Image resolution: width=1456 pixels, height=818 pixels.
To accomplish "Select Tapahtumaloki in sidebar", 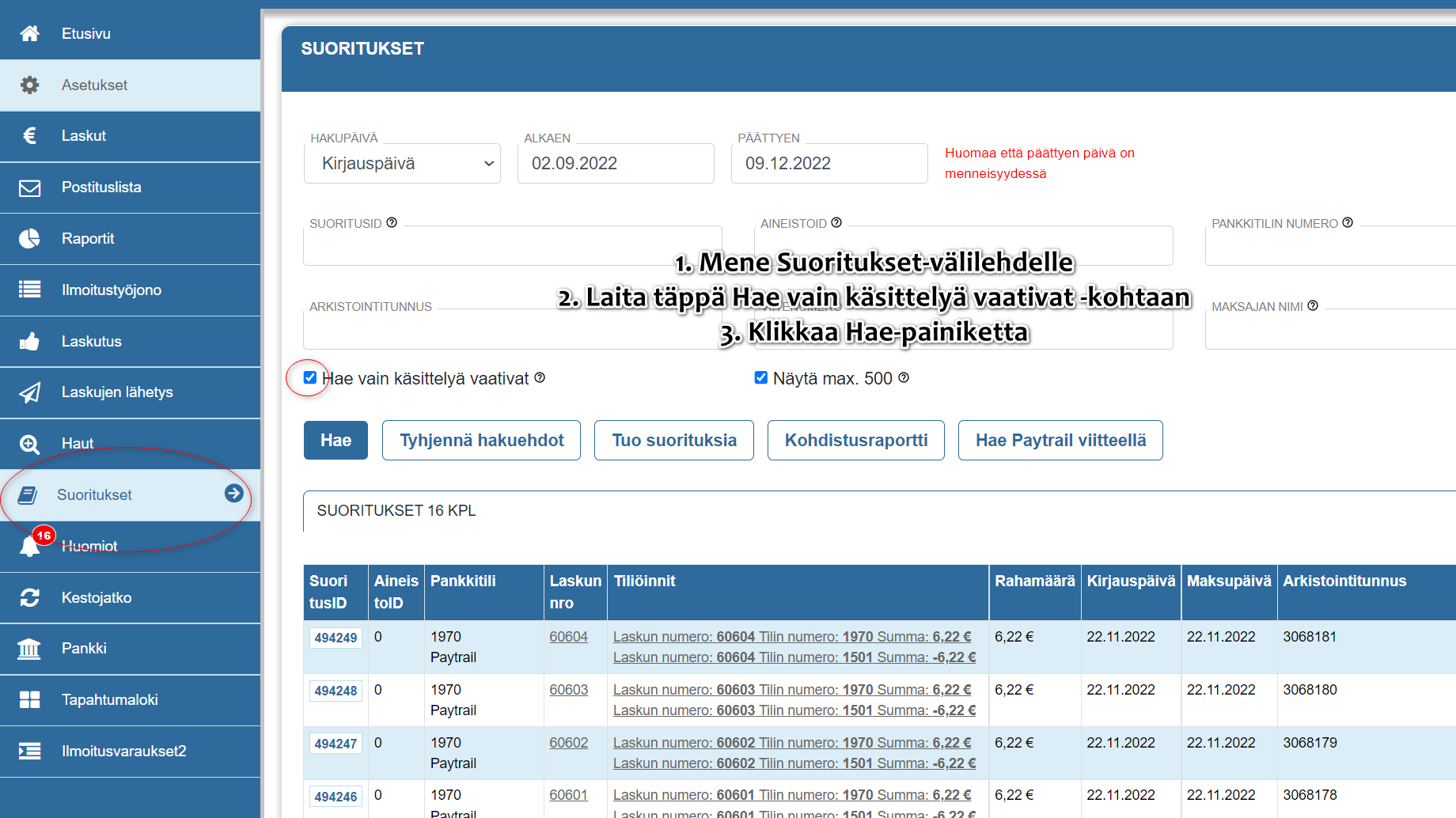I will [130, 699].
